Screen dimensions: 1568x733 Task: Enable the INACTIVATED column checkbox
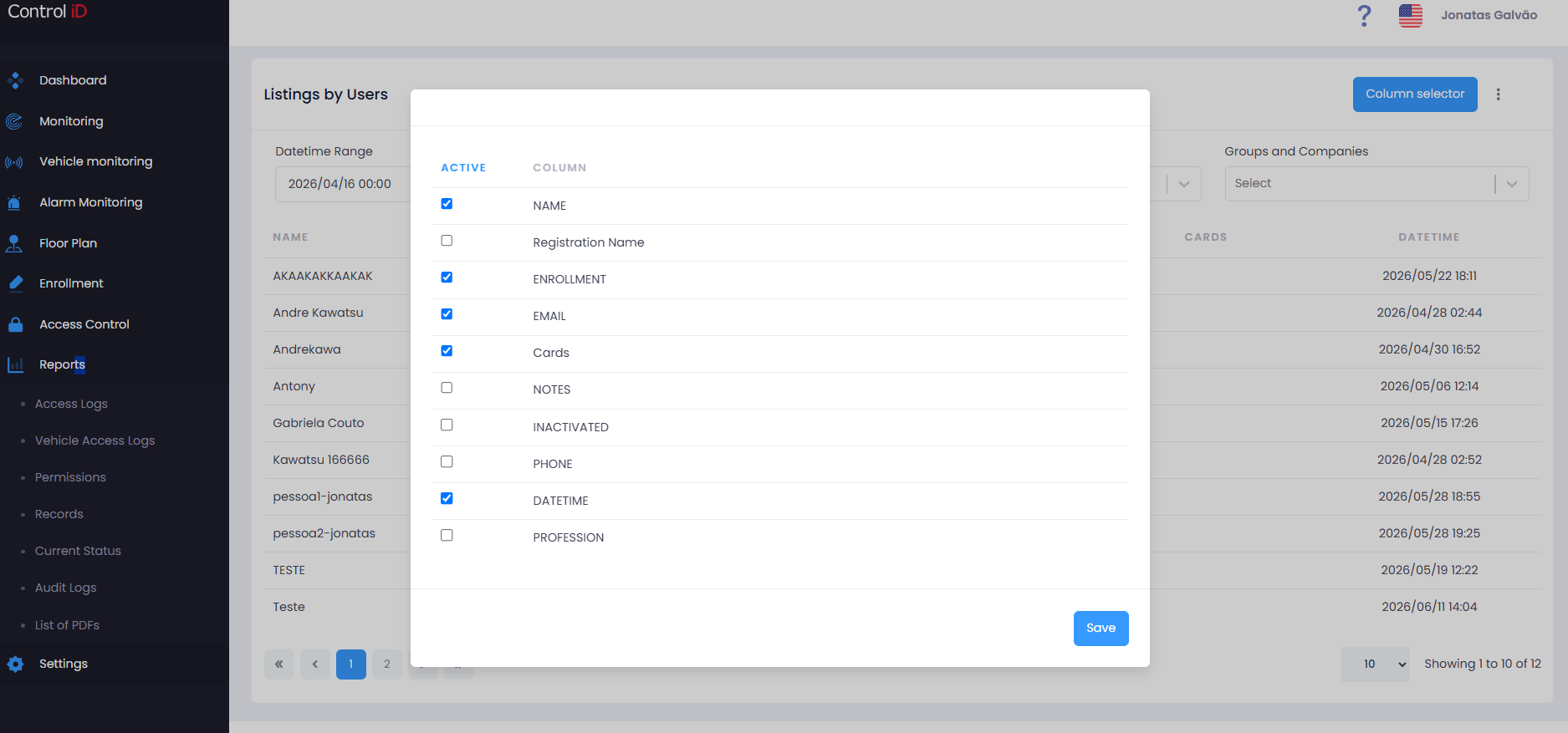pyautogui.click(x=447, y=425)
